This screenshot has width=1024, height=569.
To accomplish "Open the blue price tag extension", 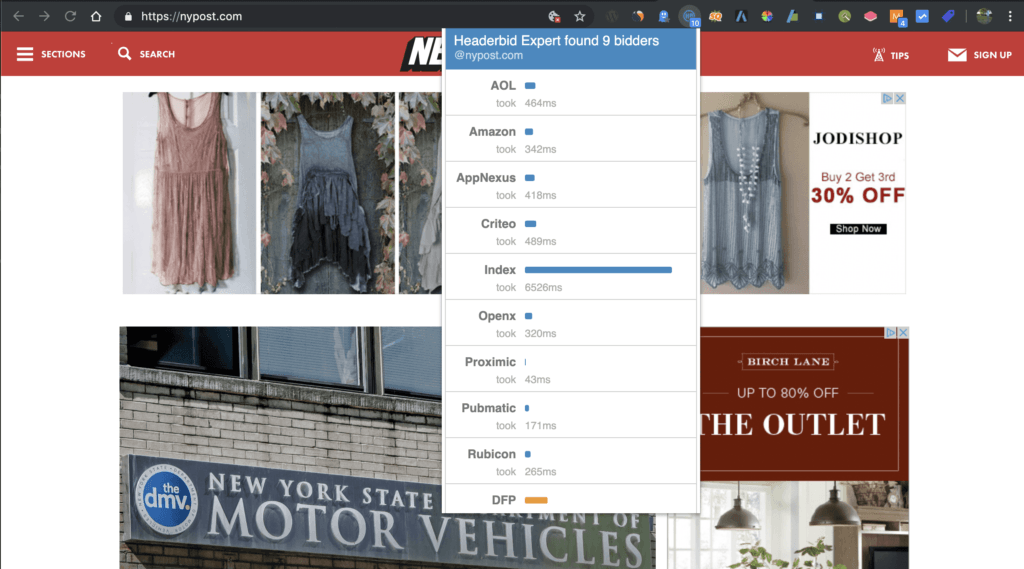I will (x=948, y=16).
